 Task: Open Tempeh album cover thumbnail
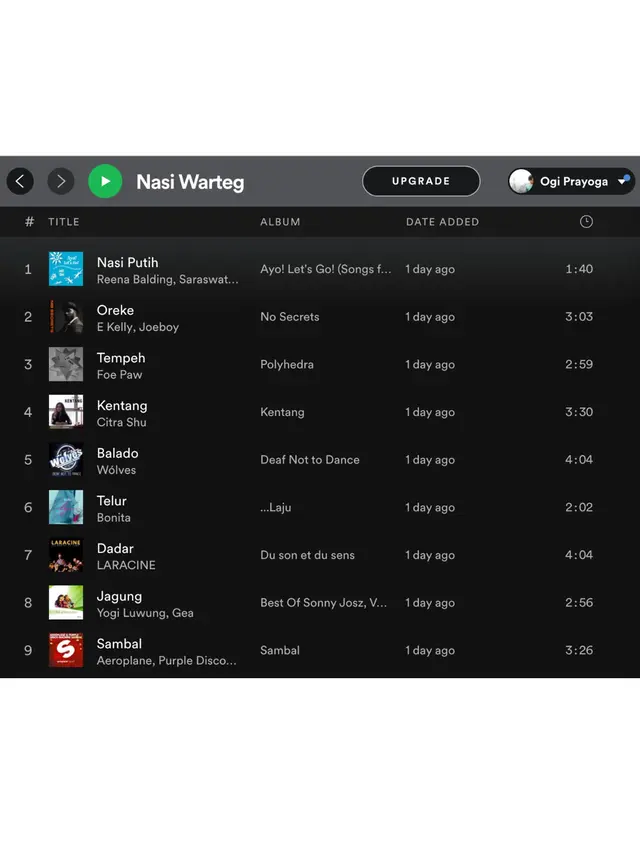(66, 364)
